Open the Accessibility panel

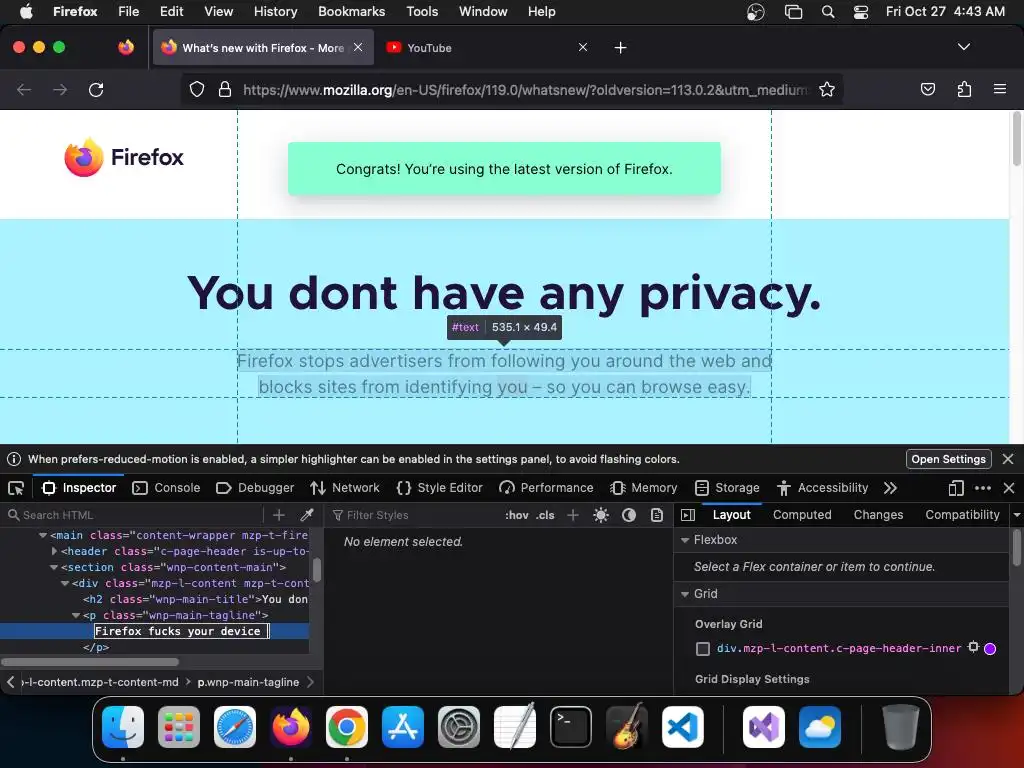click(x=823, y=488)
